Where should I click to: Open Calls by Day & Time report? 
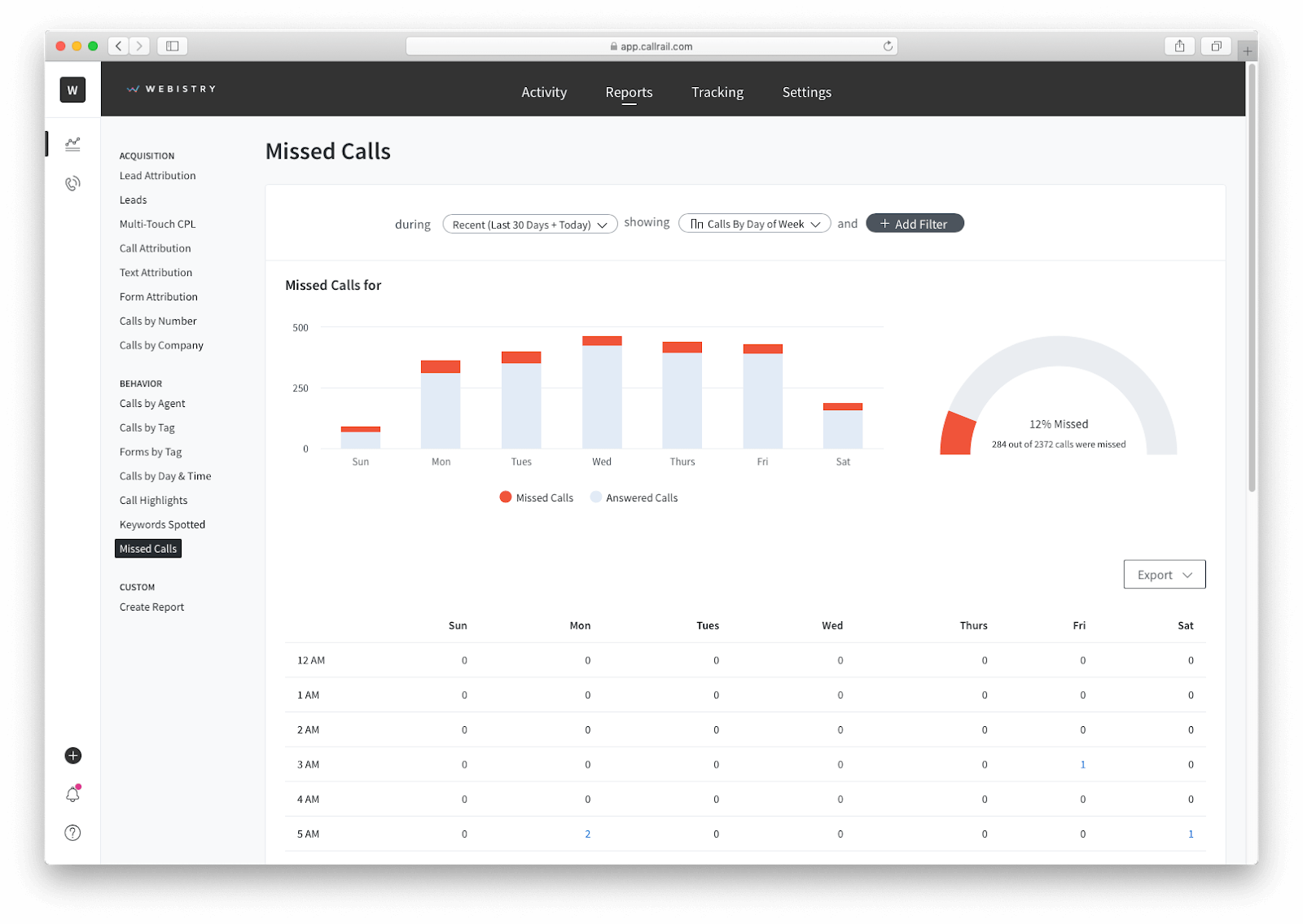tap(165, 476)
